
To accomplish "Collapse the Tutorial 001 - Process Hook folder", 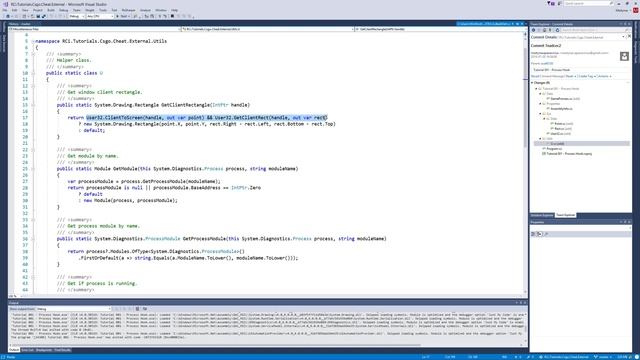I will pos(536,89).
